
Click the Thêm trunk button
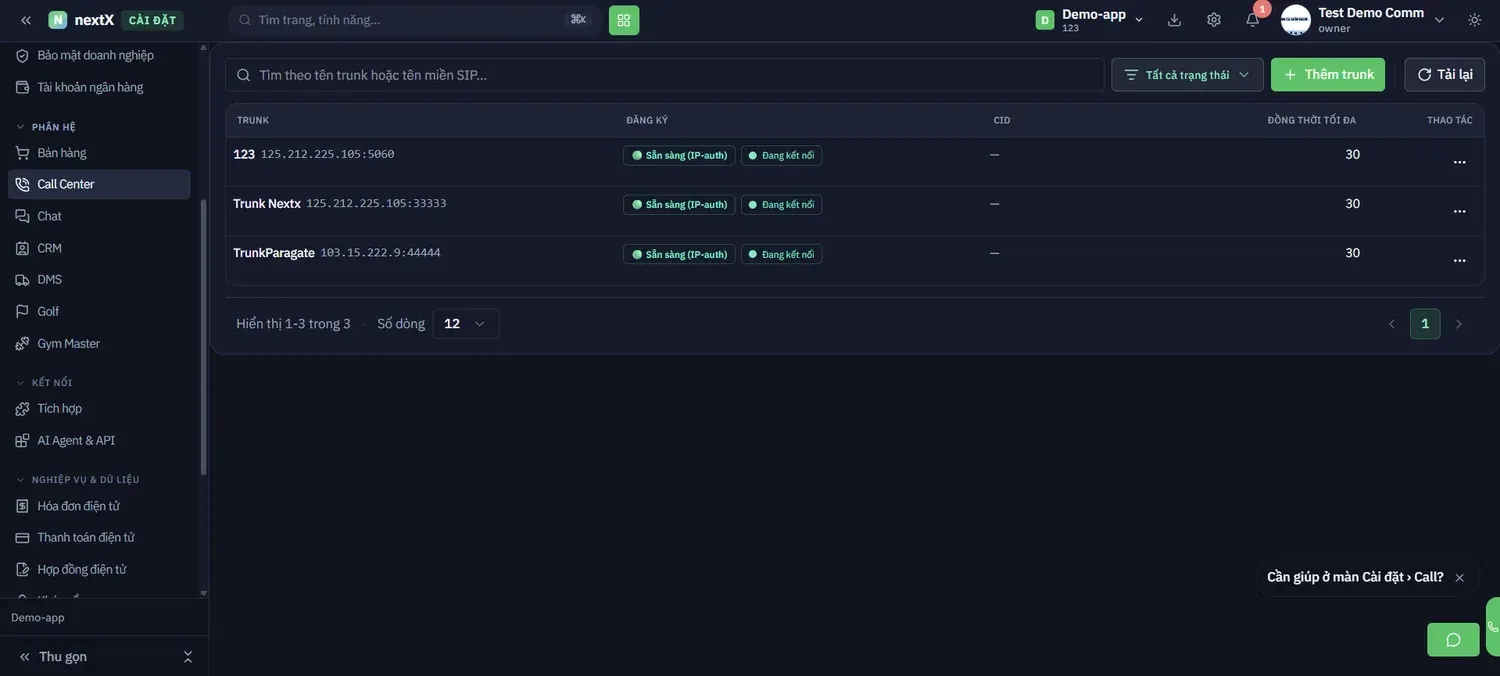click(1328, 75)
